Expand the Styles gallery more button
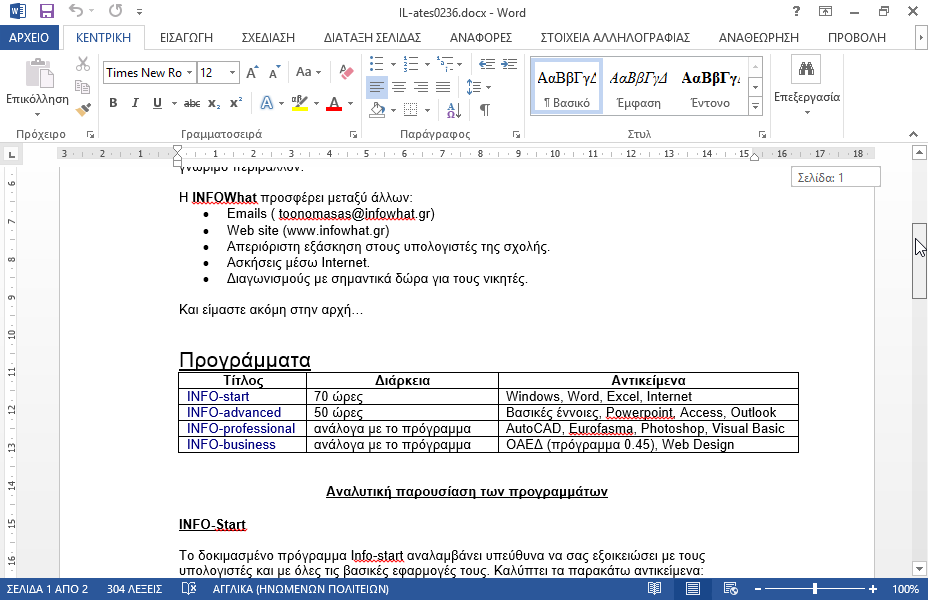Screen dimensions: 928x600 [755, 107]
